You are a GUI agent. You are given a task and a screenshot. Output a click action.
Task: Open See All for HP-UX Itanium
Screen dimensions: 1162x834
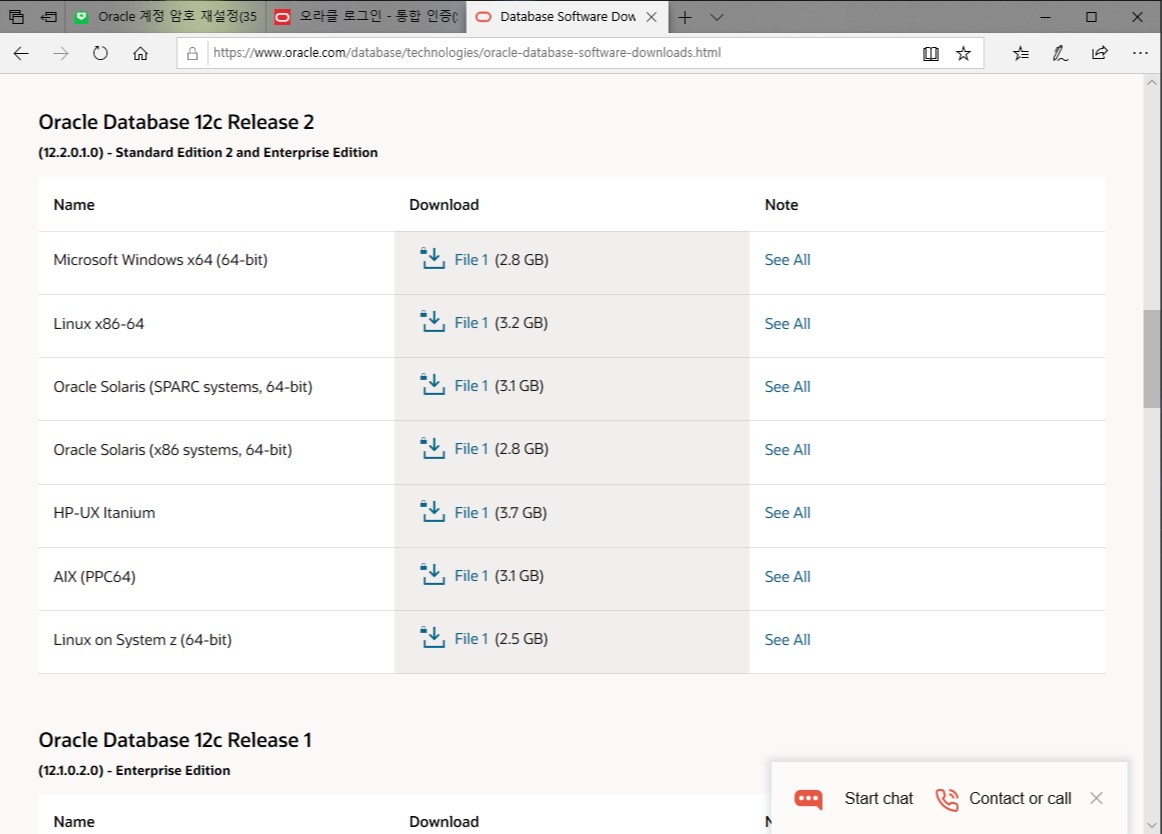(787, 512)
